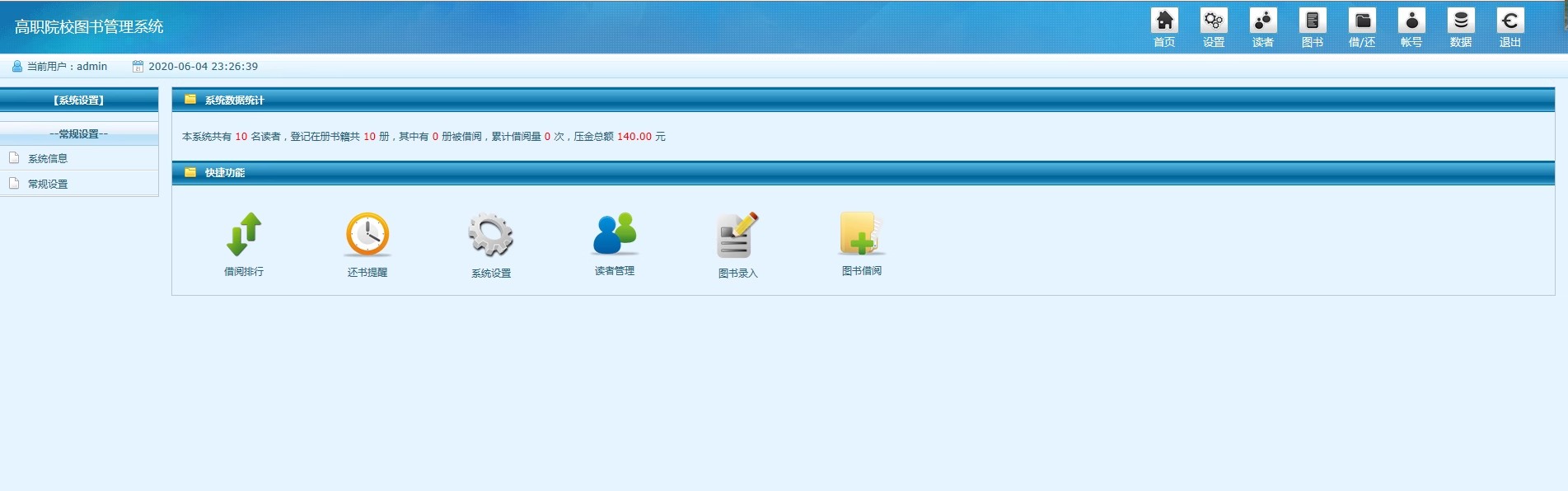Click the 图书录入 label
The width and height of the screenshot is (1568, 491).
tap(737, 273)
